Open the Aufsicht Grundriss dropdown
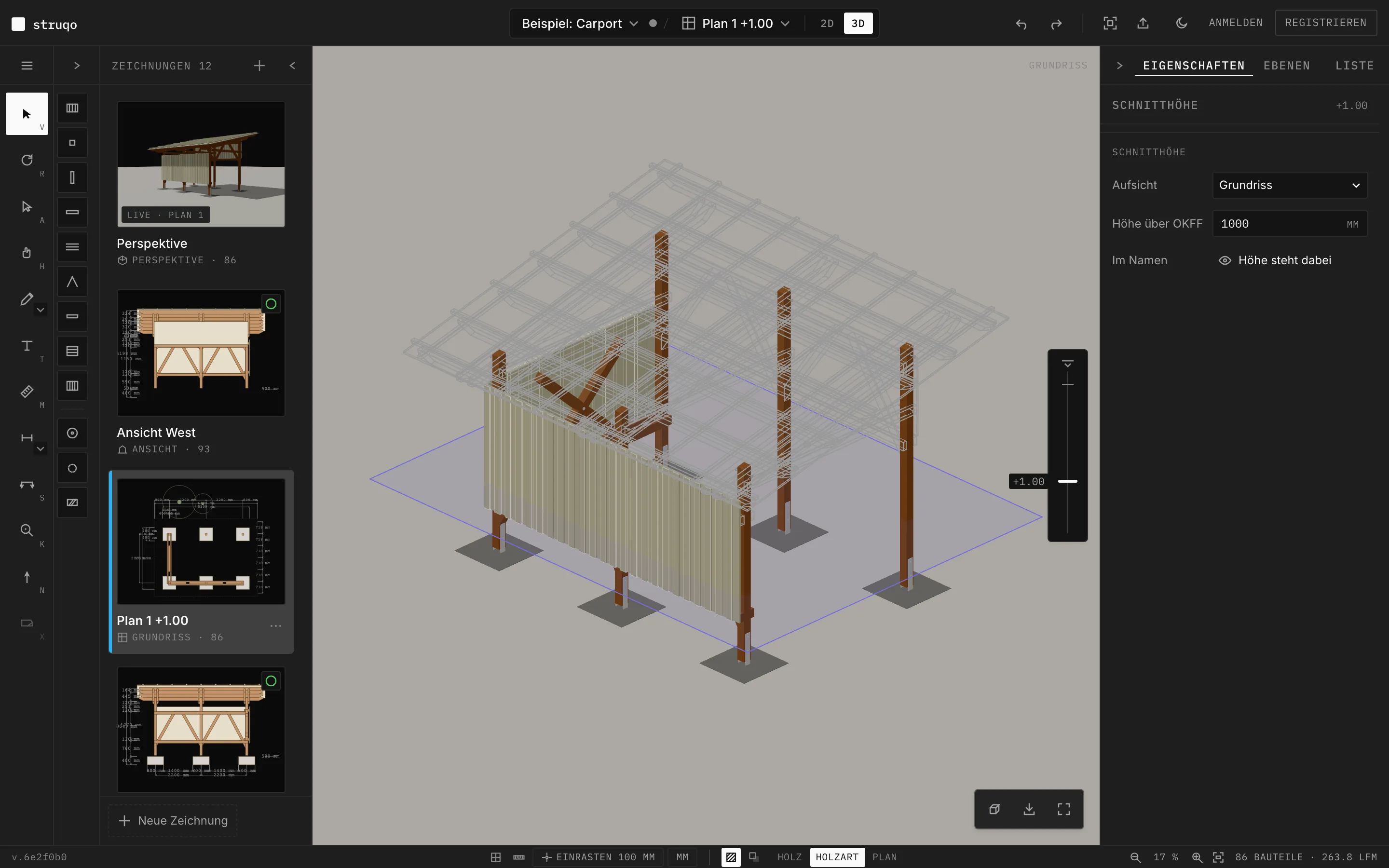 (x=1289, y=185)
